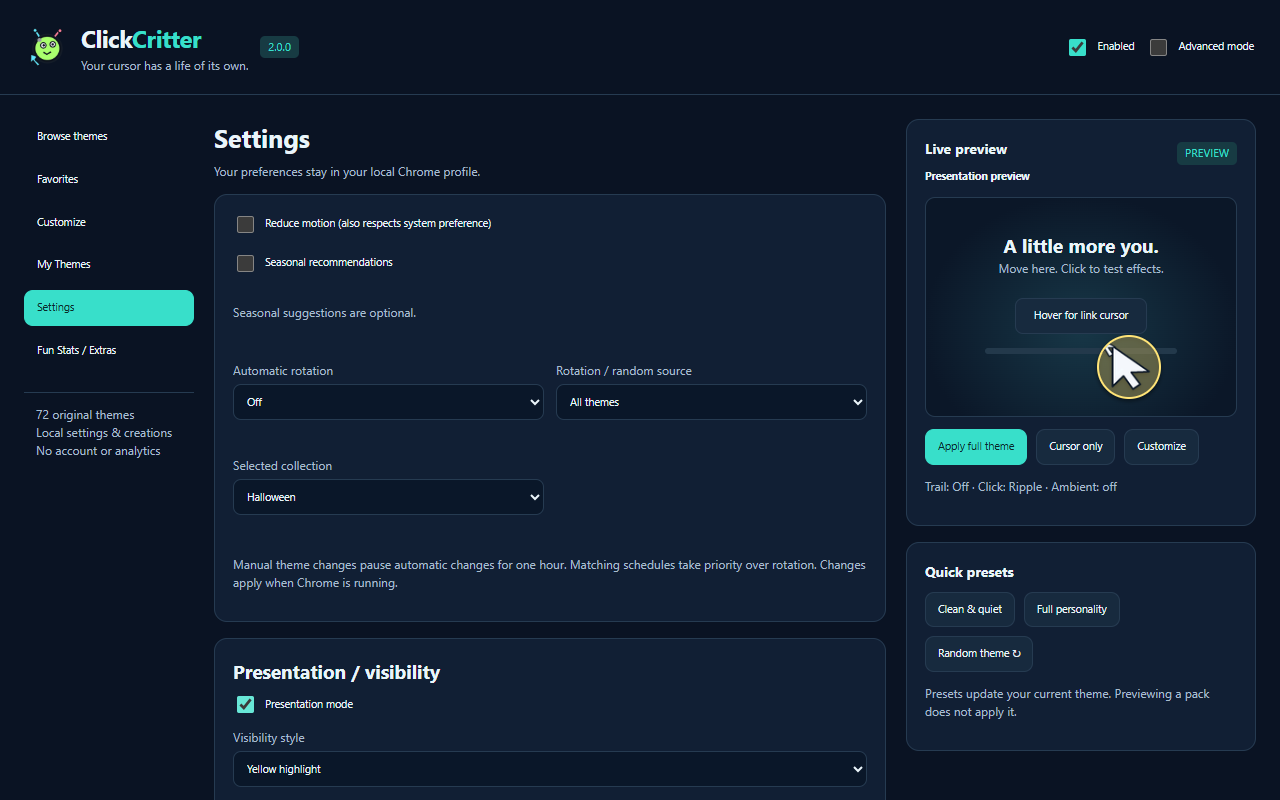Open Selected collection Halloween dropdown
The height and width of the screenshot is (800, 1280).
[x=388, y=497]
